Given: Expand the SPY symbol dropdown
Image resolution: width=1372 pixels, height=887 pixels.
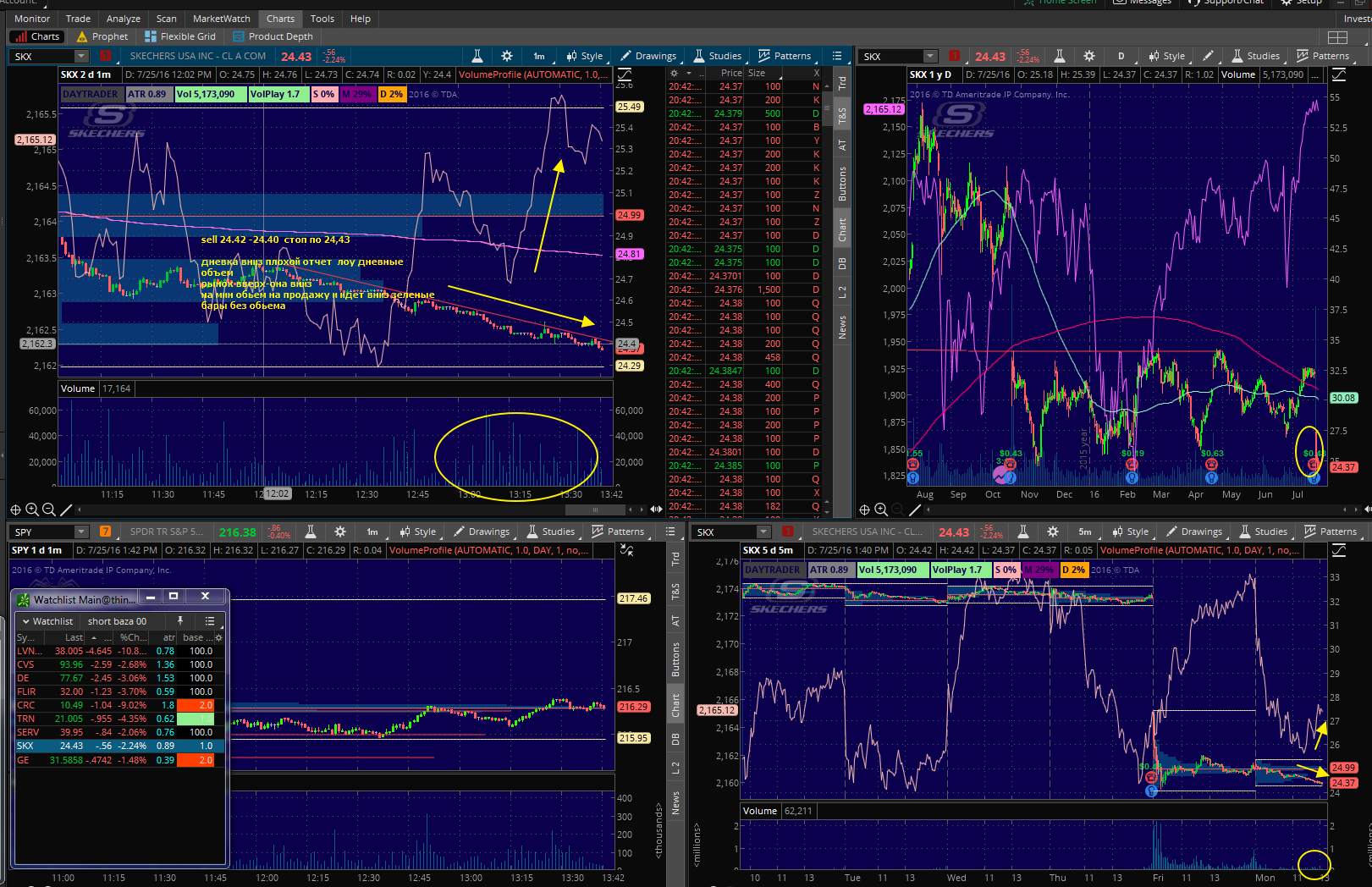Looking at the screenshot, I should 81,532.
